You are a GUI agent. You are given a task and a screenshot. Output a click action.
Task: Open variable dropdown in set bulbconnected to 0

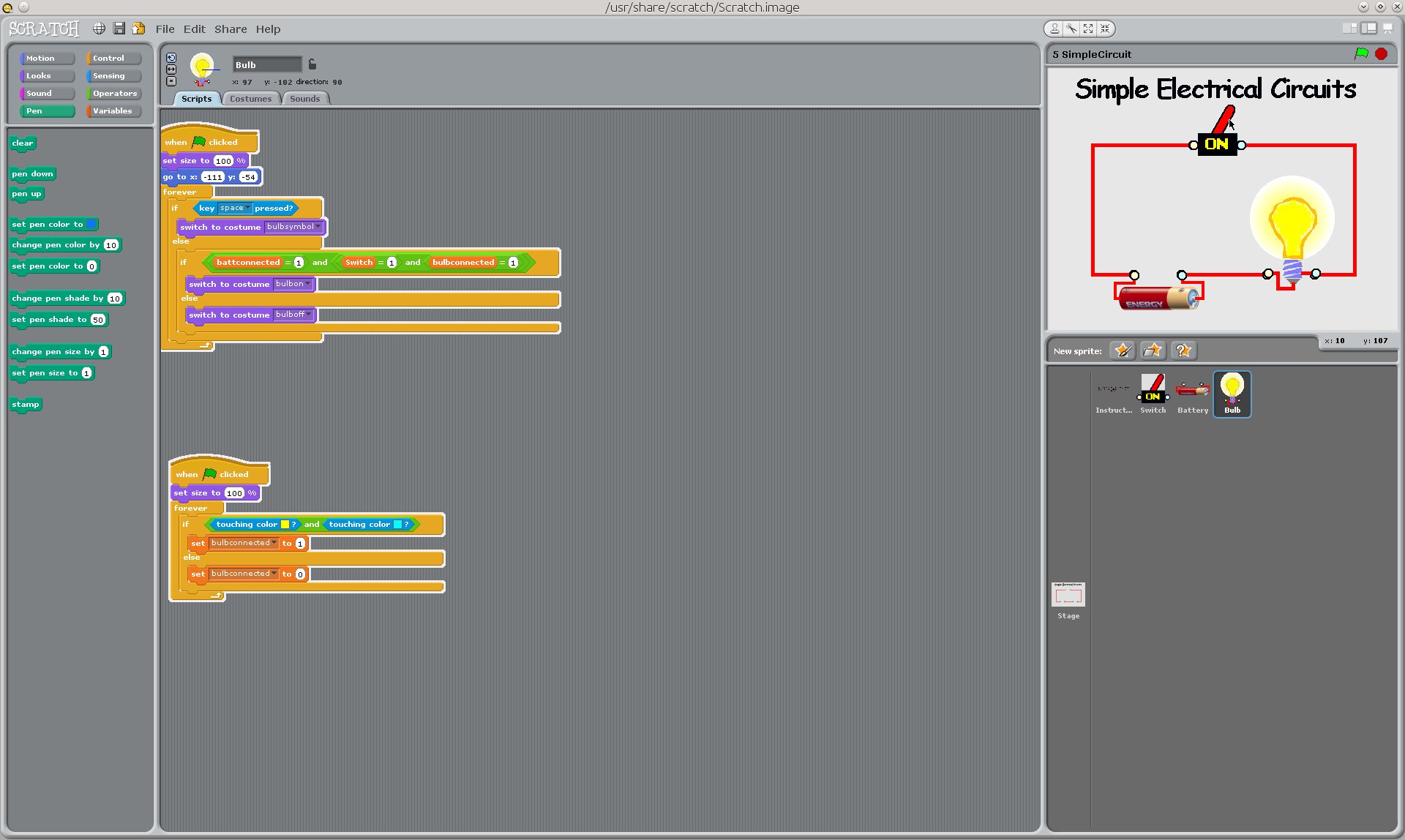tap(244, 574)
